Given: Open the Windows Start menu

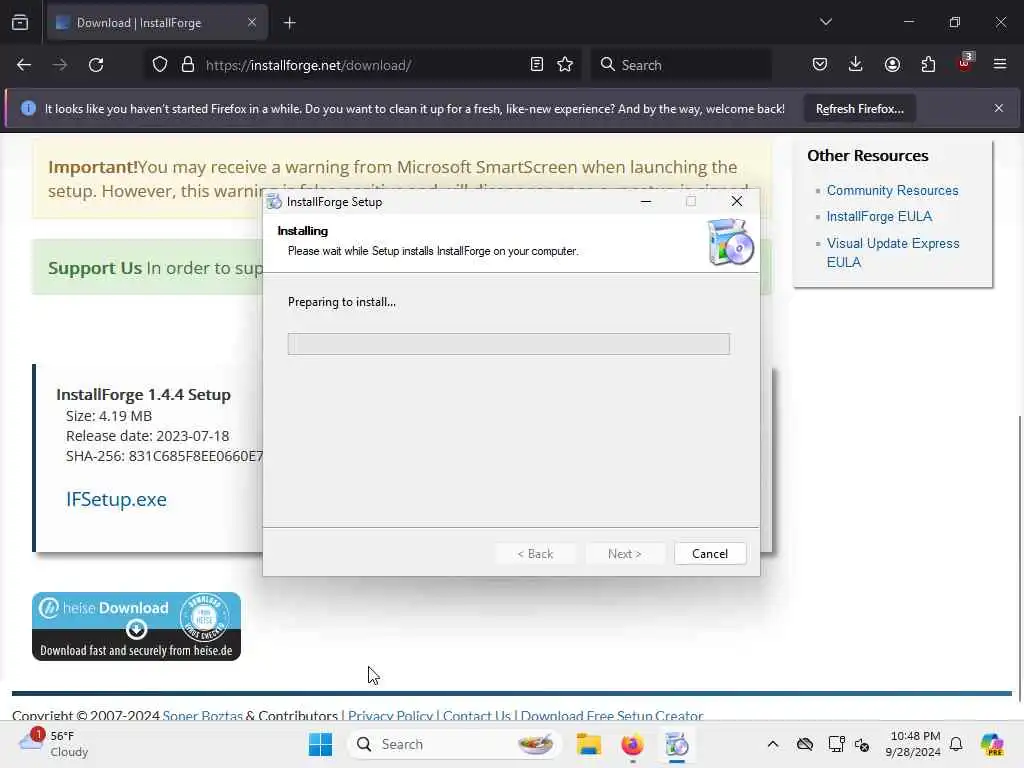Looking at the screenshot, I should pyautogui.click(x=320, y=744).
